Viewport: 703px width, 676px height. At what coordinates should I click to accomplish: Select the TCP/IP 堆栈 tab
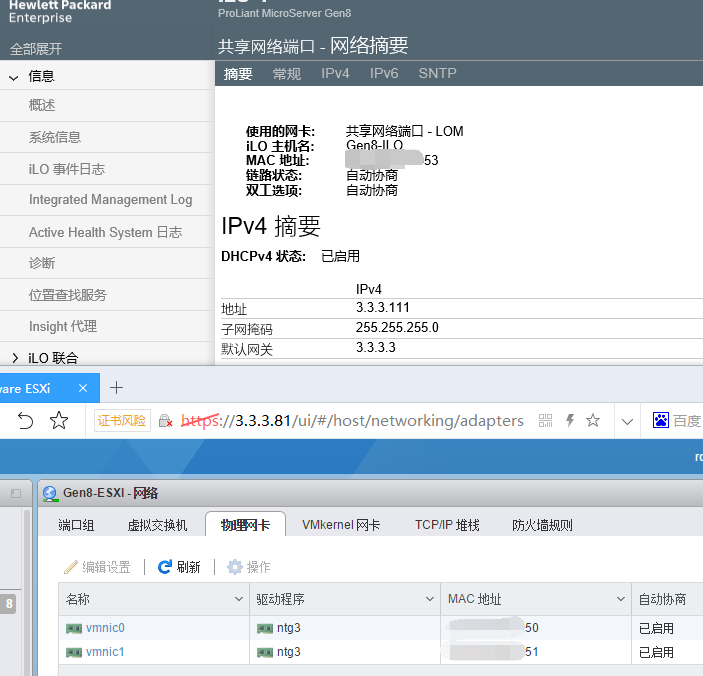pyautogui.click(x=447, y=525)
